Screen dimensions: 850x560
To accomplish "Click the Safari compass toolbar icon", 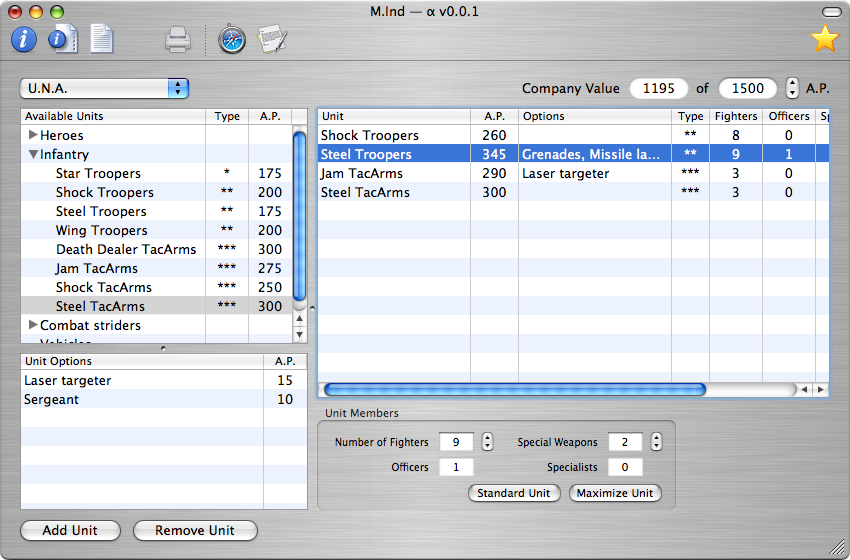I will pos(231,40).
